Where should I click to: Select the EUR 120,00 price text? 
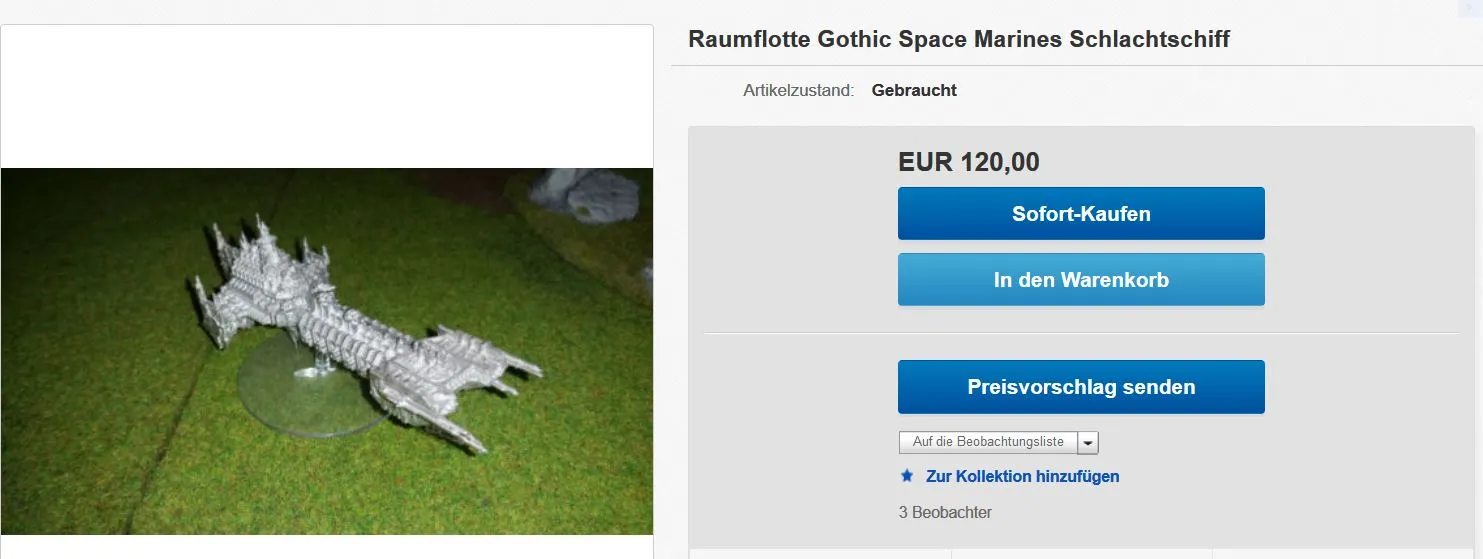pyautogui.click(x=969, y=162)
